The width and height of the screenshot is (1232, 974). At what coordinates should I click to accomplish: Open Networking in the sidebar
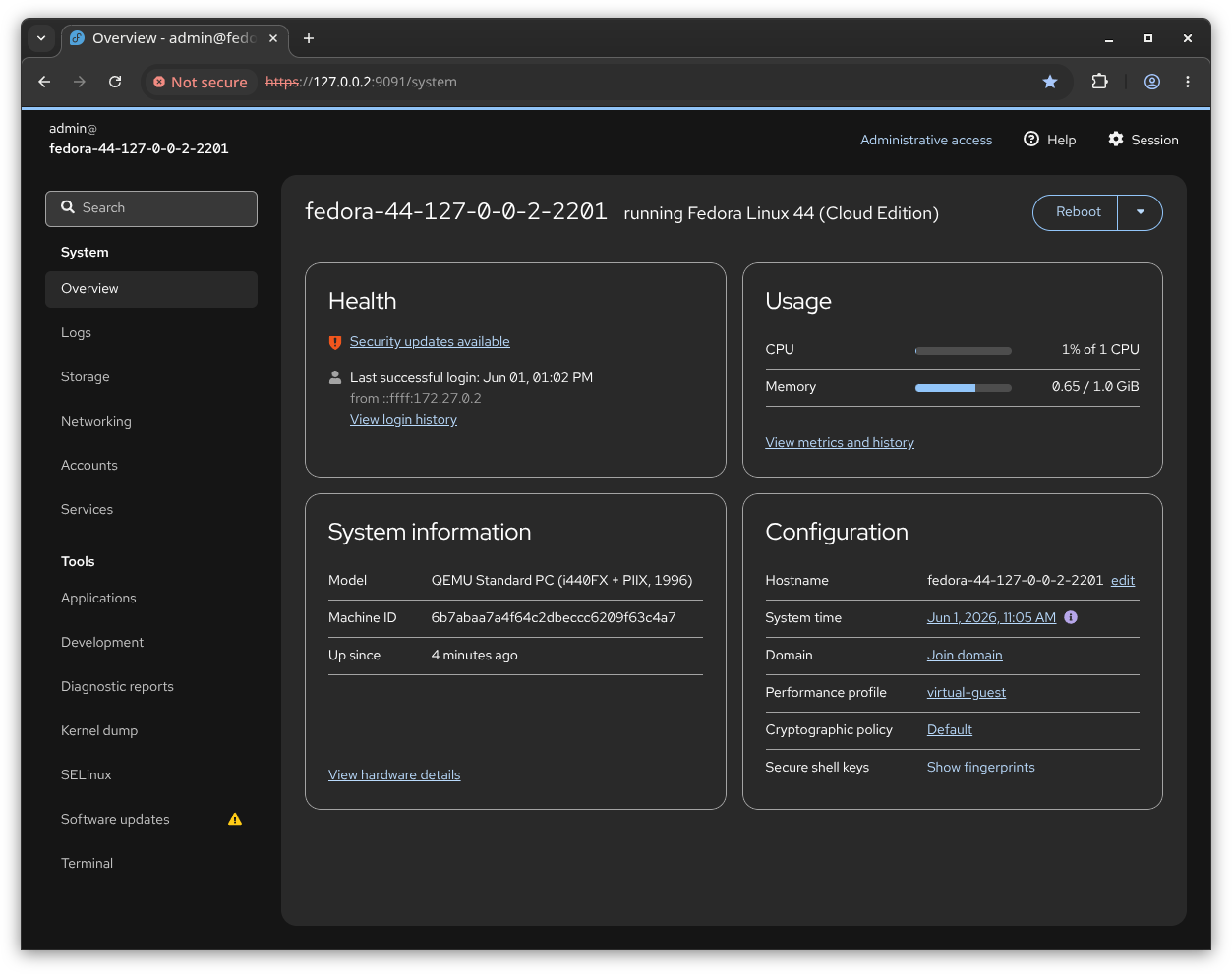(x=151, y=422)
